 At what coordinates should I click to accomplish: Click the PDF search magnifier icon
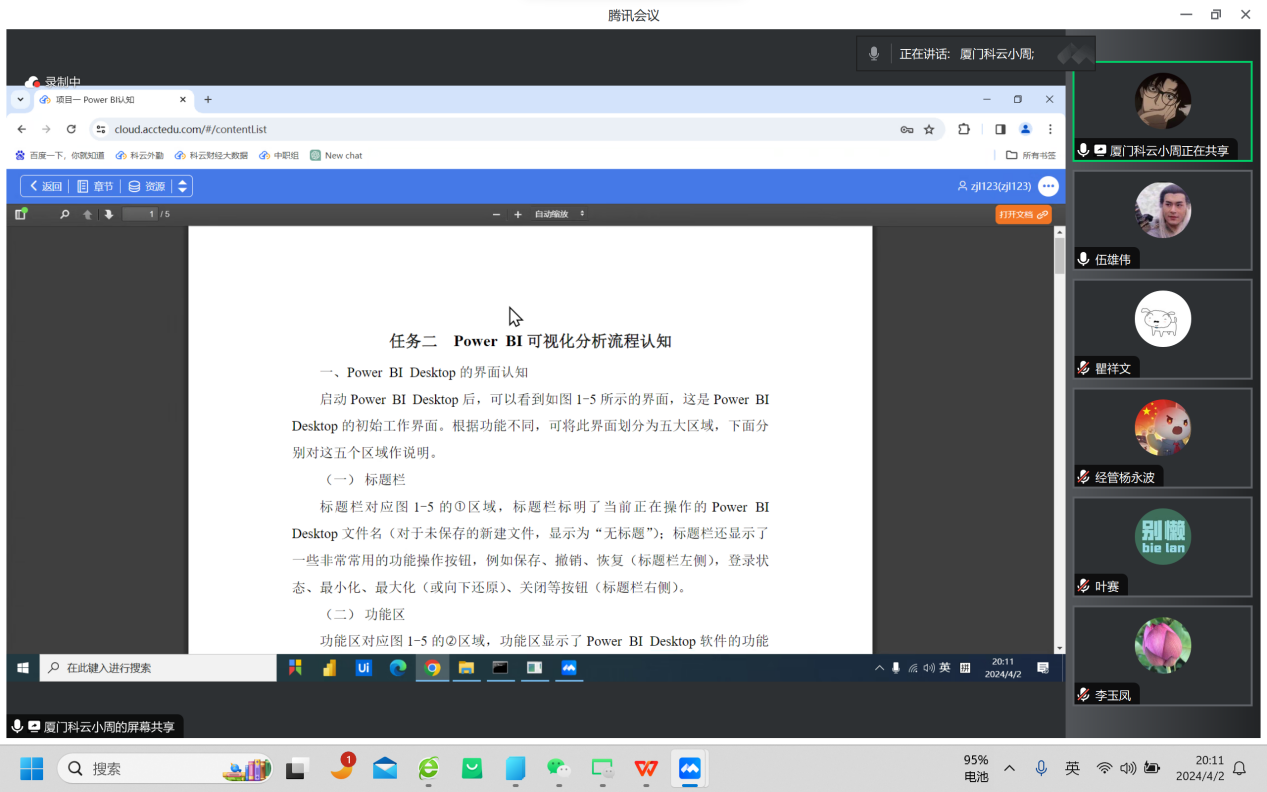65,214
